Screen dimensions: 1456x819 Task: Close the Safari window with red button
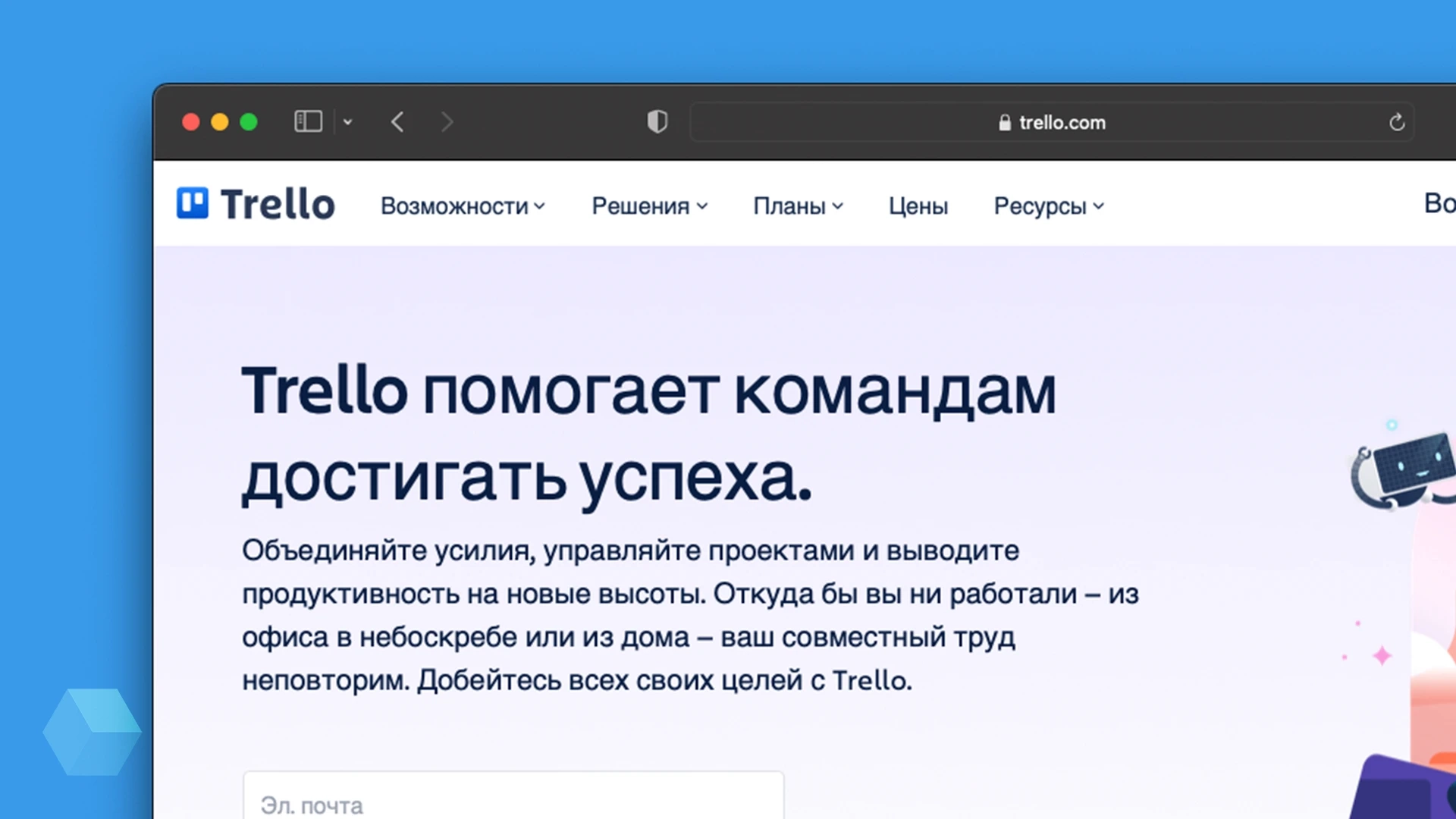191,121
